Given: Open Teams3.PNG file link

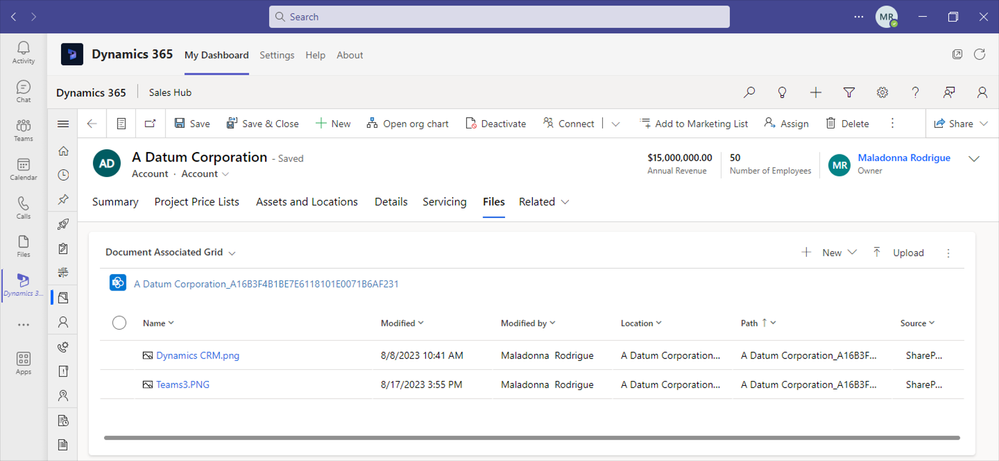Looking at the screenshot, I should click(x=183, y=385).
